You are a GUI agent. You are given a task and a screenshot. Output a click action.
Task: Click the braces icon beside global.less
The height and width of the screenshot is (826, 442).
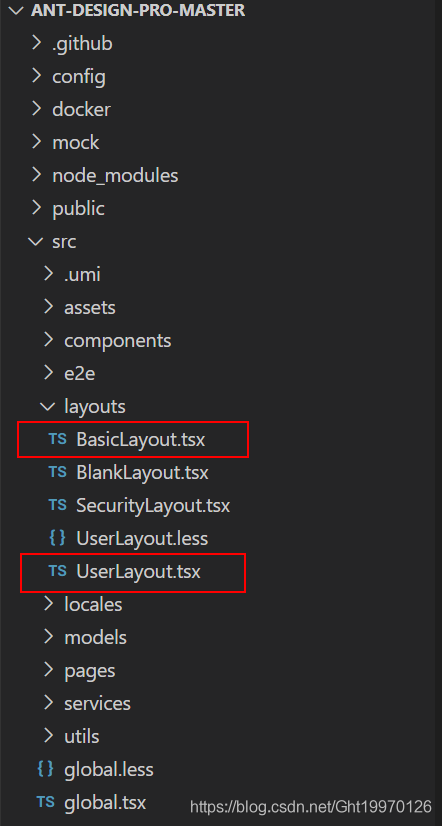(45, 769)
